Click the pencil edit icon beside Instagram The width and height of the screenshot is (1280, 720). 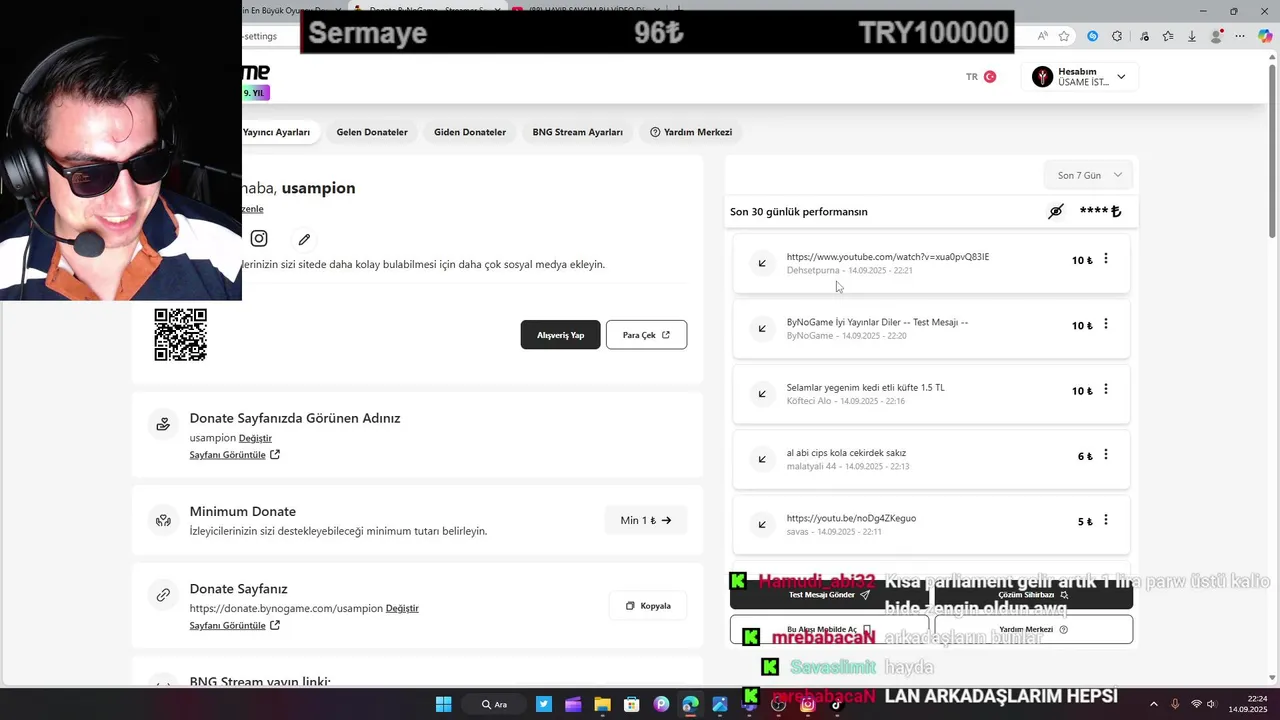pyautogui.click(x=304, y=239)
